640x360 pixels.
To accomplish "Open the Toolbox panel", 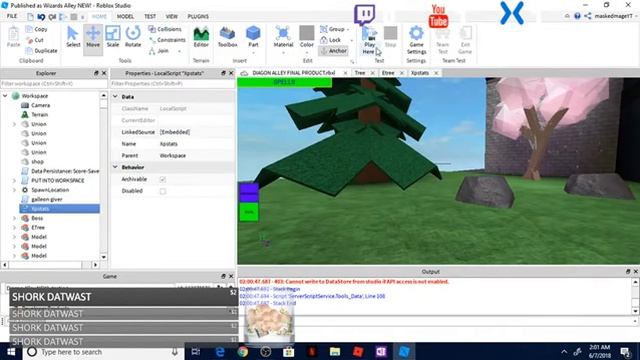I will click(227, 37).
